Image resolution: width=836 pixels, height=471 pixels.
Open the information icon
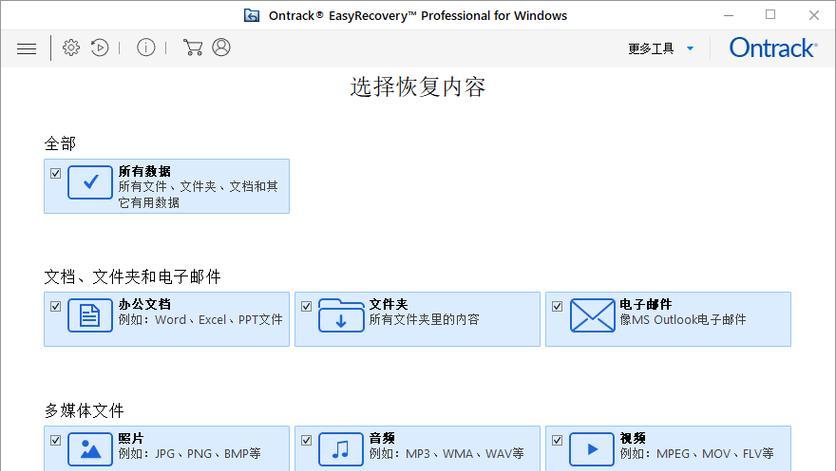(146, 47)
